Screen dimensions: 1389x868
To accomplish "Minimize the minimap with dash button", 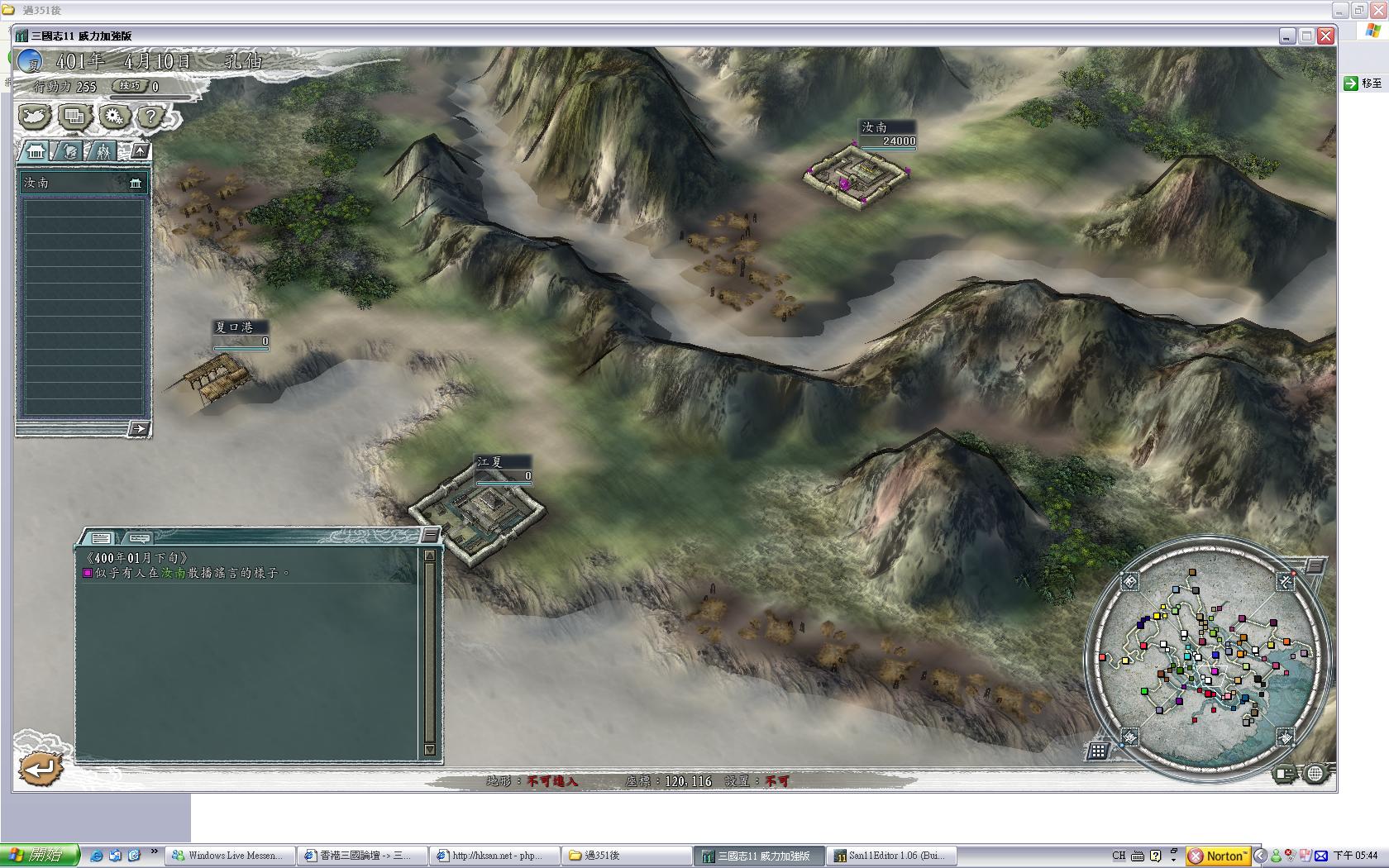I will pos(1315,565).
